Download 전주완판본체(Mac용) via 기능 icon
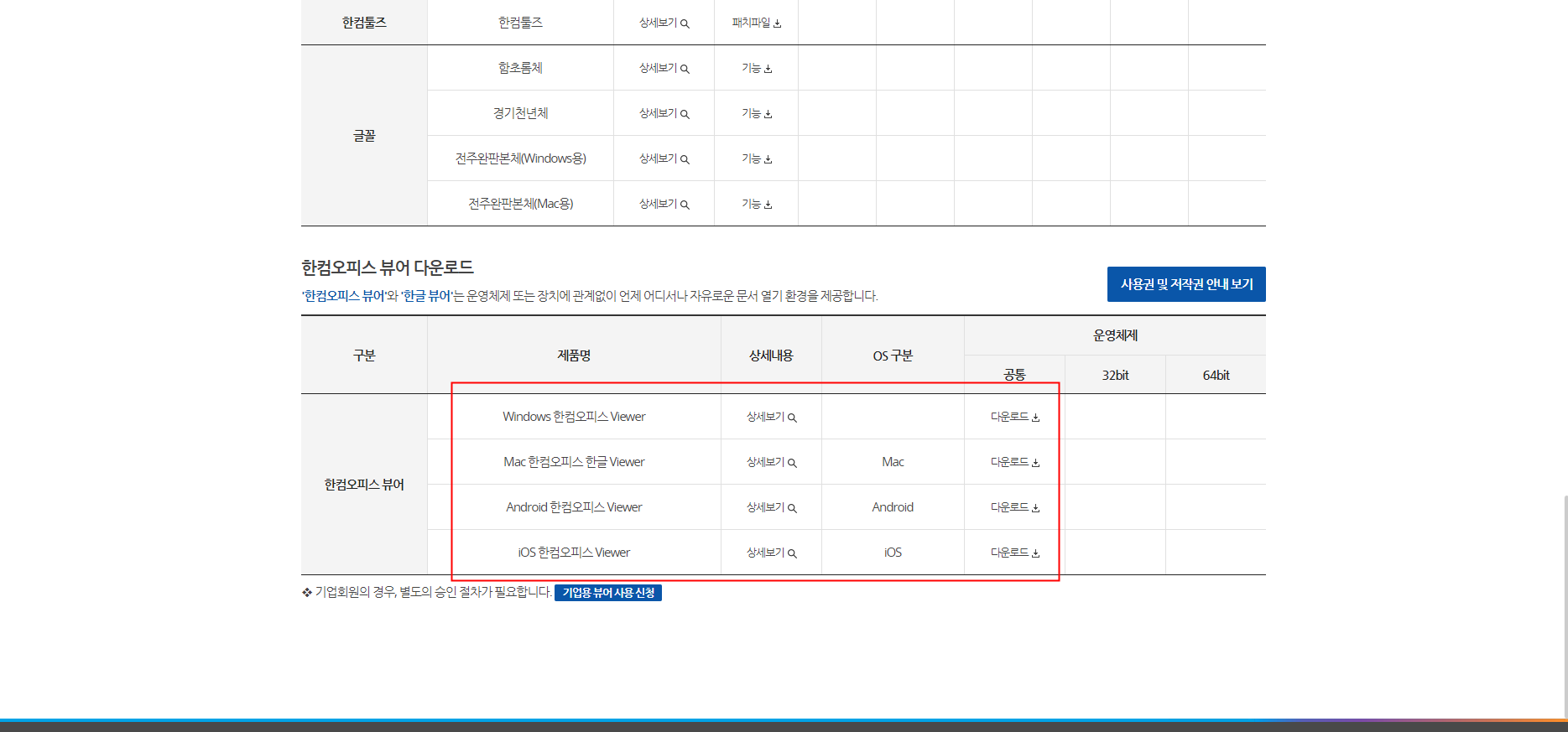The width and height of the screenshot is (1568, 732). (x=756, y=204)
